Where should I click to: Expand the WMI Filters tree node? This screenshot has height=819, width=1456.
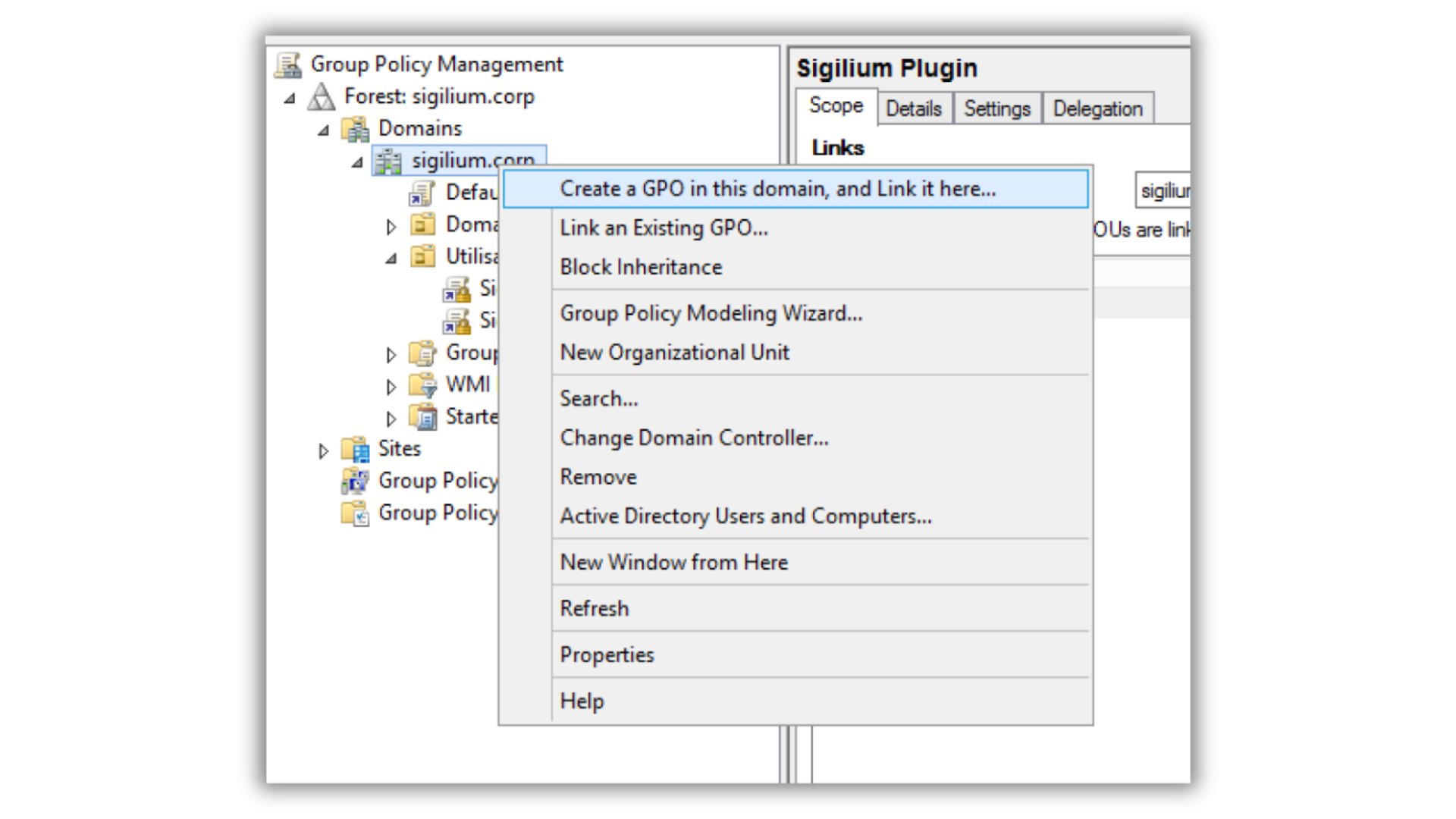(391, 387)
